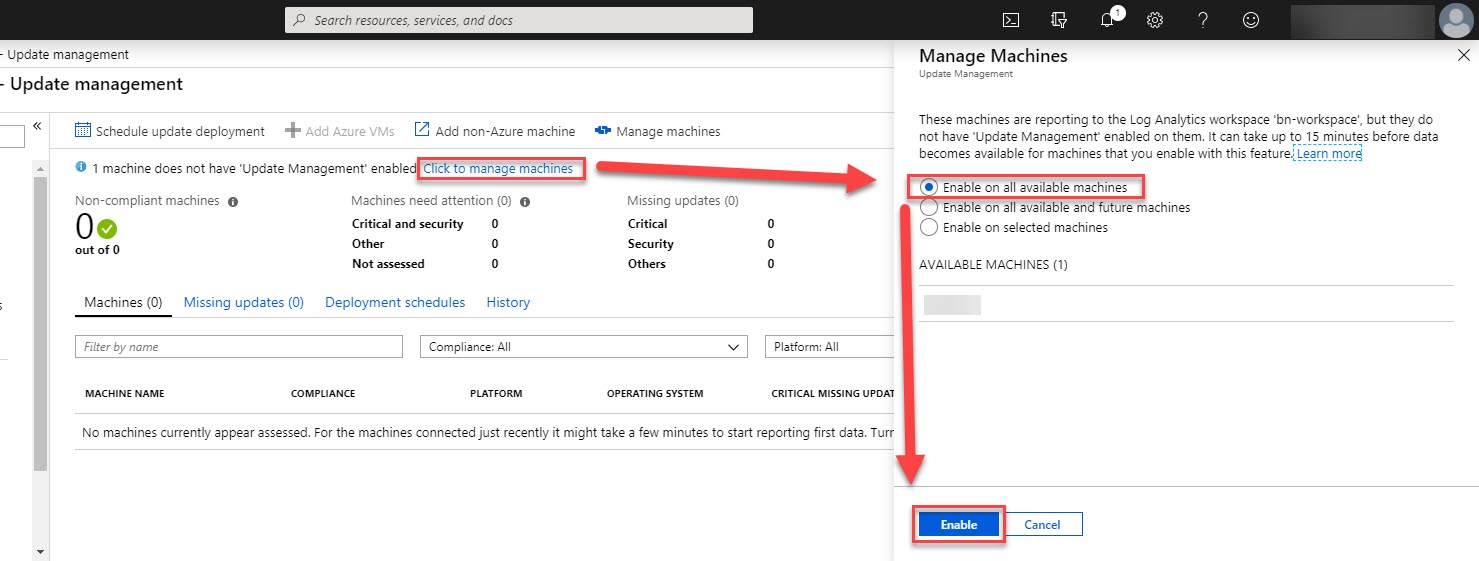The width and height of the screenshot is (1479, 561).
Task: Open the History tab
Action: coord(508,302)
